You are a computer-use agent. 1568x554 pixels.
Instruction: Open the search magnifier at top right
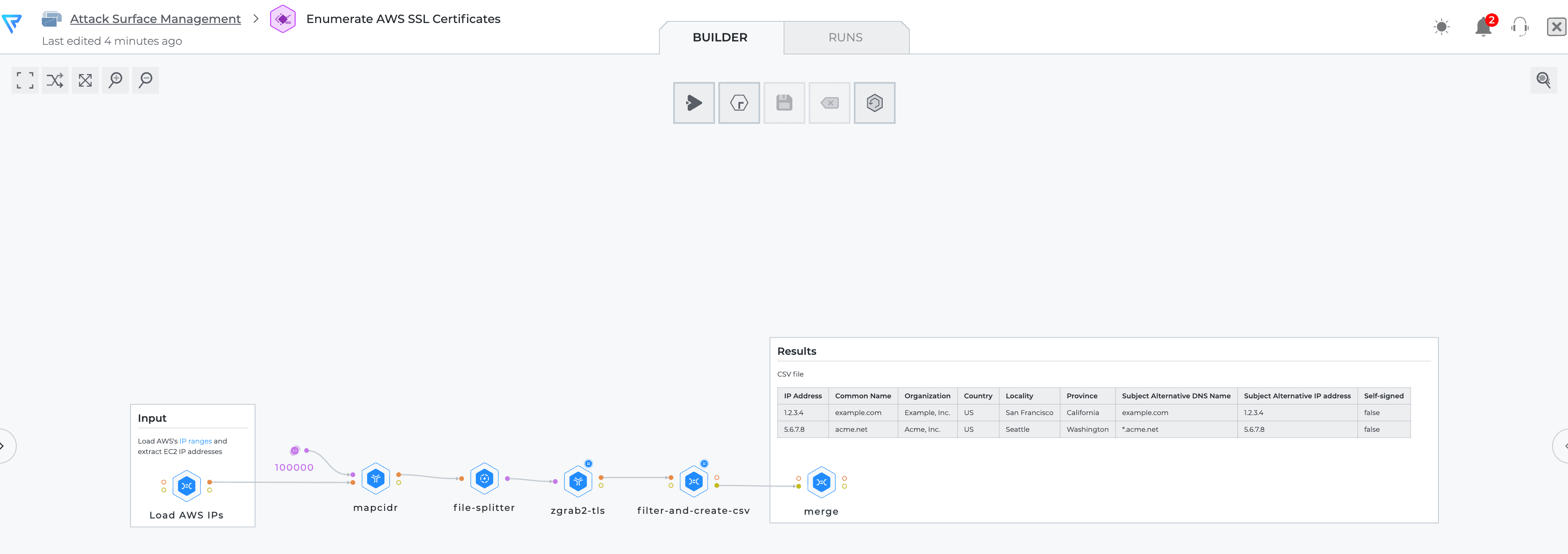[1543, 80]
